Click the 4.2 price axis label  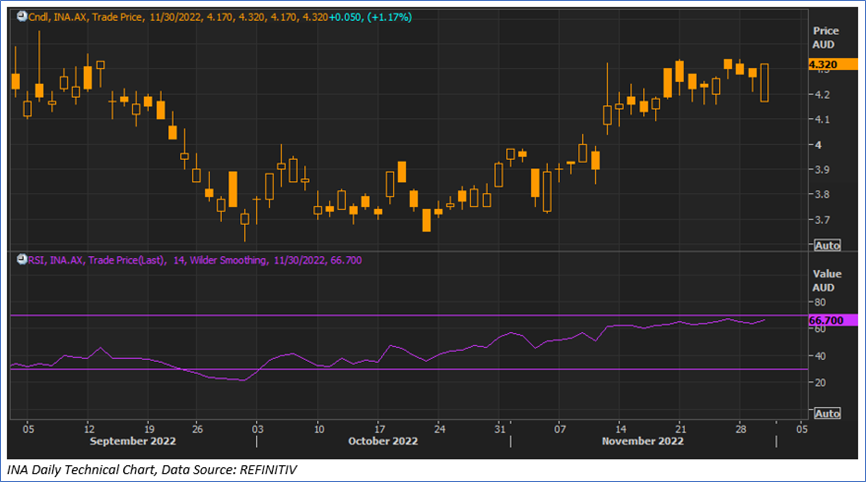(x=822, y=94)
